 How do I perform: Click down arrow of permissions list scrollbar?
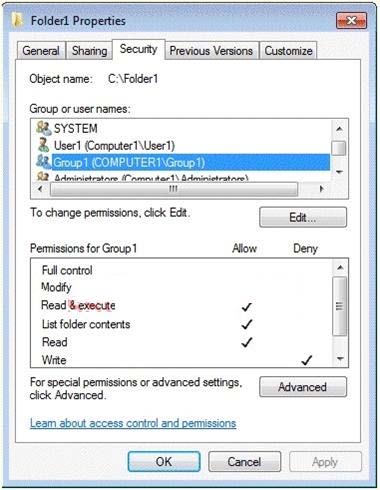click(340, 359)
